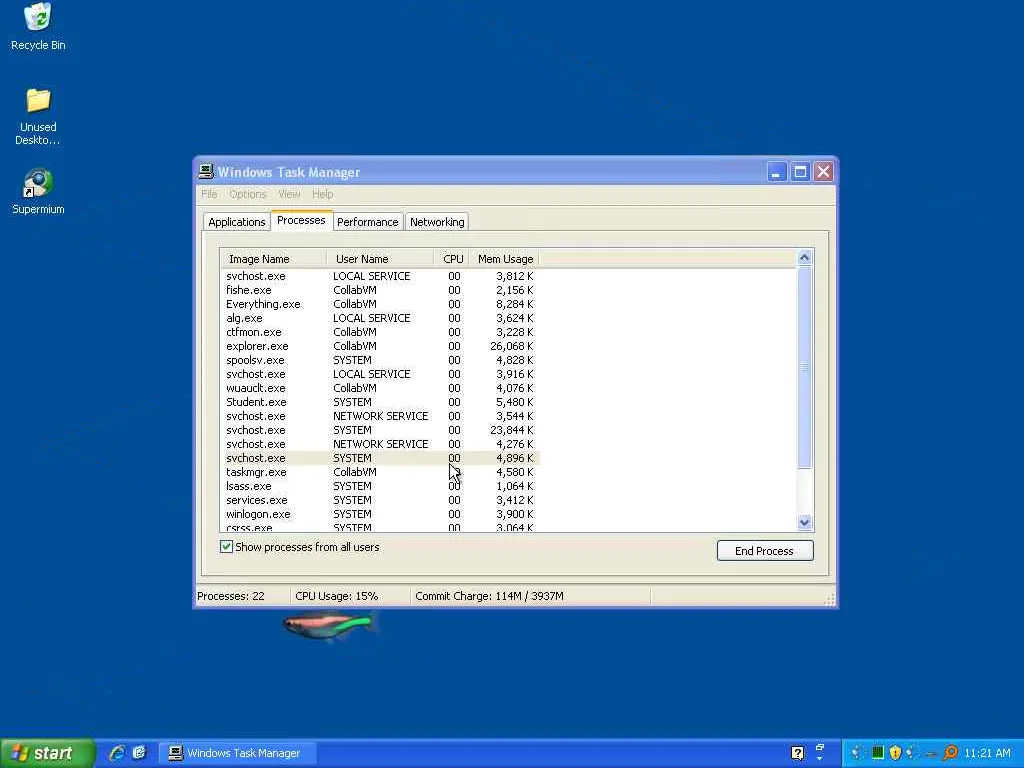Close the Windows Task Manager window
This screenshot has height=768, width=1024.
824,172
